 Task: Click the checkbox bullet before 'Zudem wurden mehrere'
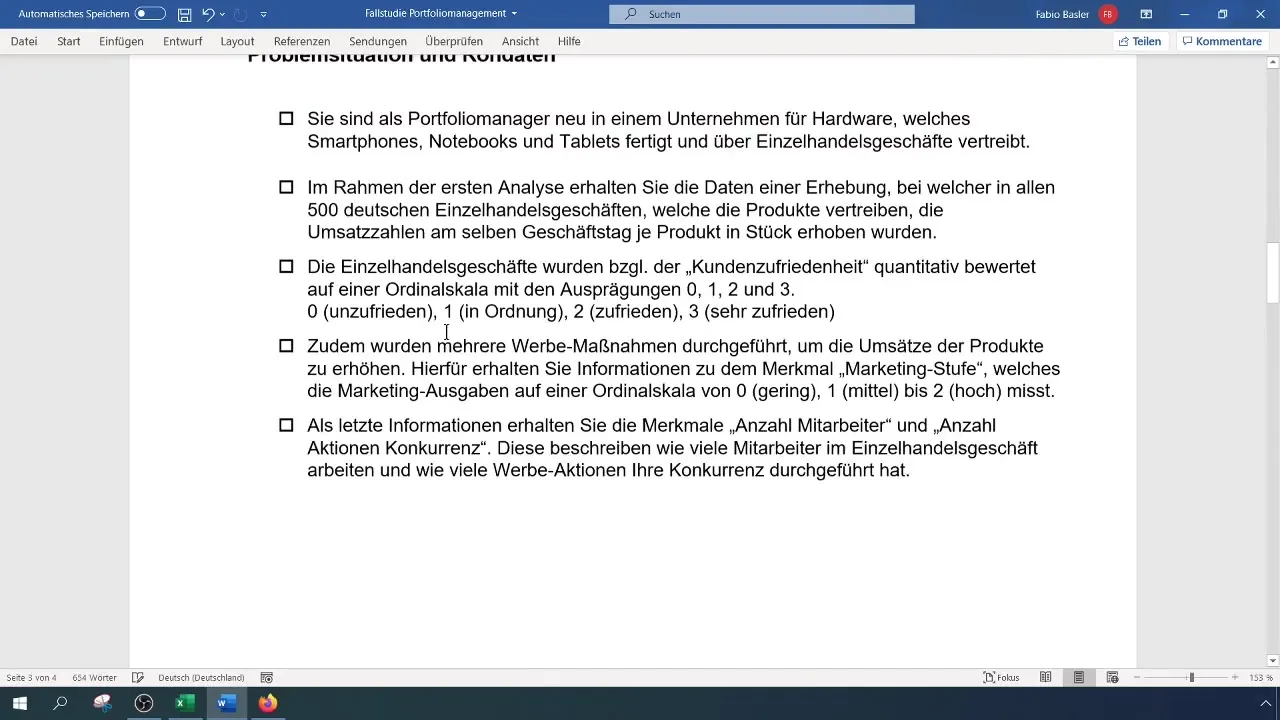[x=286, y=346]
